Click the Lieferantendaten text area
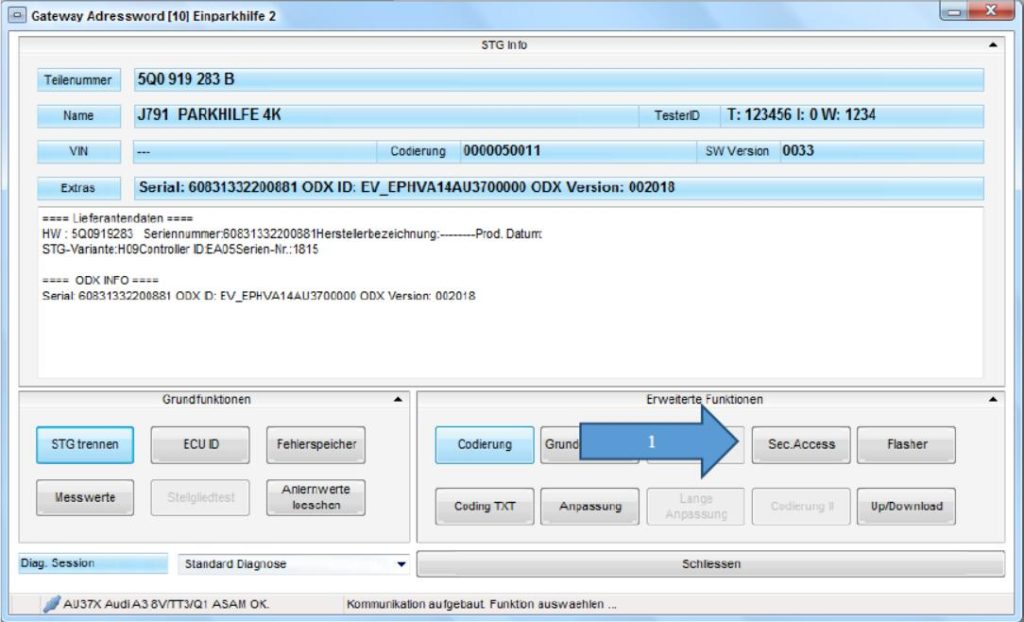Image resolution: width=1024 pixels, height=622 pixels. point(510,293)
